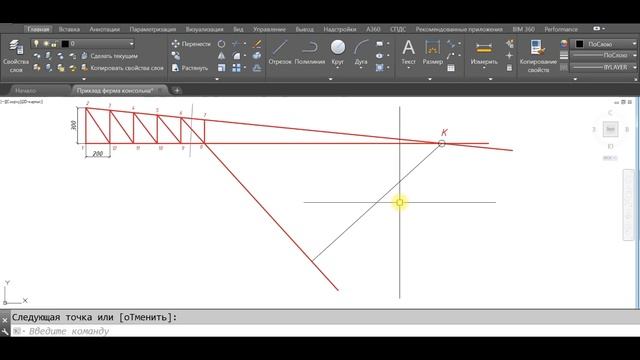The width and height of the screenshot is (640, 360).
Task: Expand the Arc (Дуга) options arrow
Action: tap(361, 68)
